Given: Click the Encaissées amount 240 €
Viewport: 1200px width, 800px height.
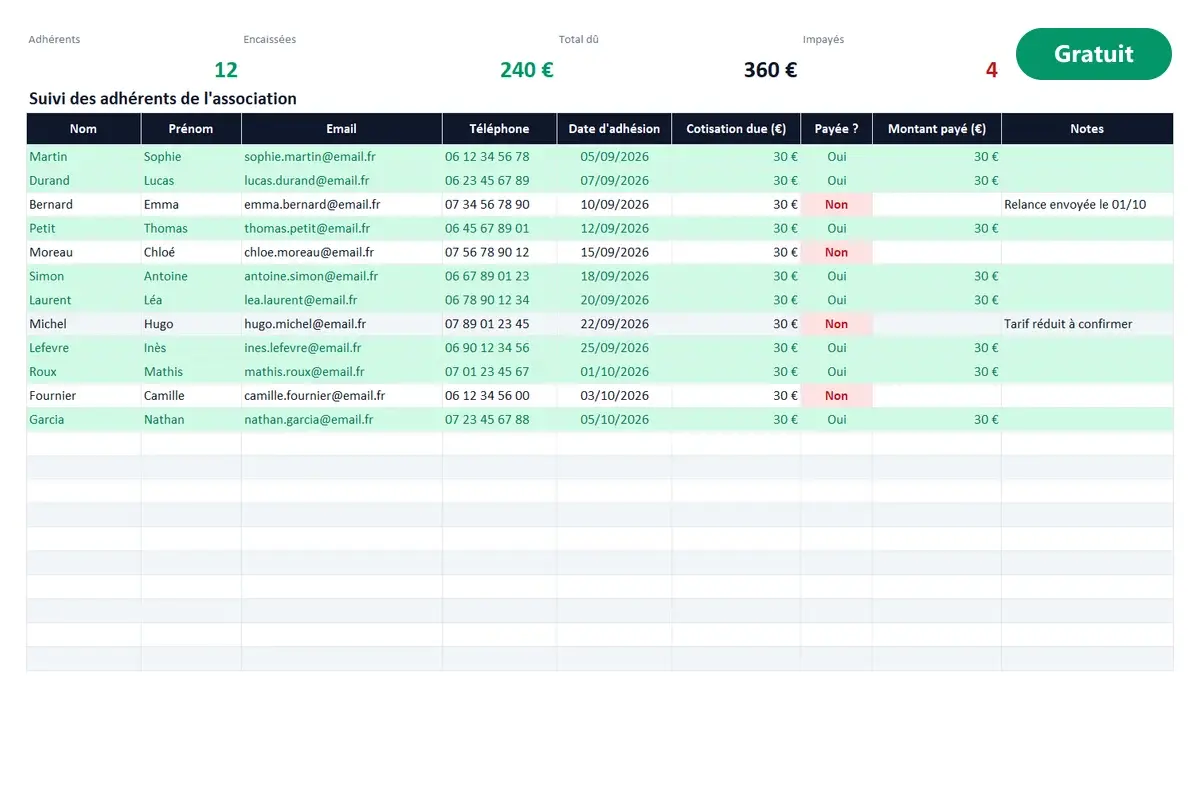Looking at the screenshot, I should click(527, 70).
